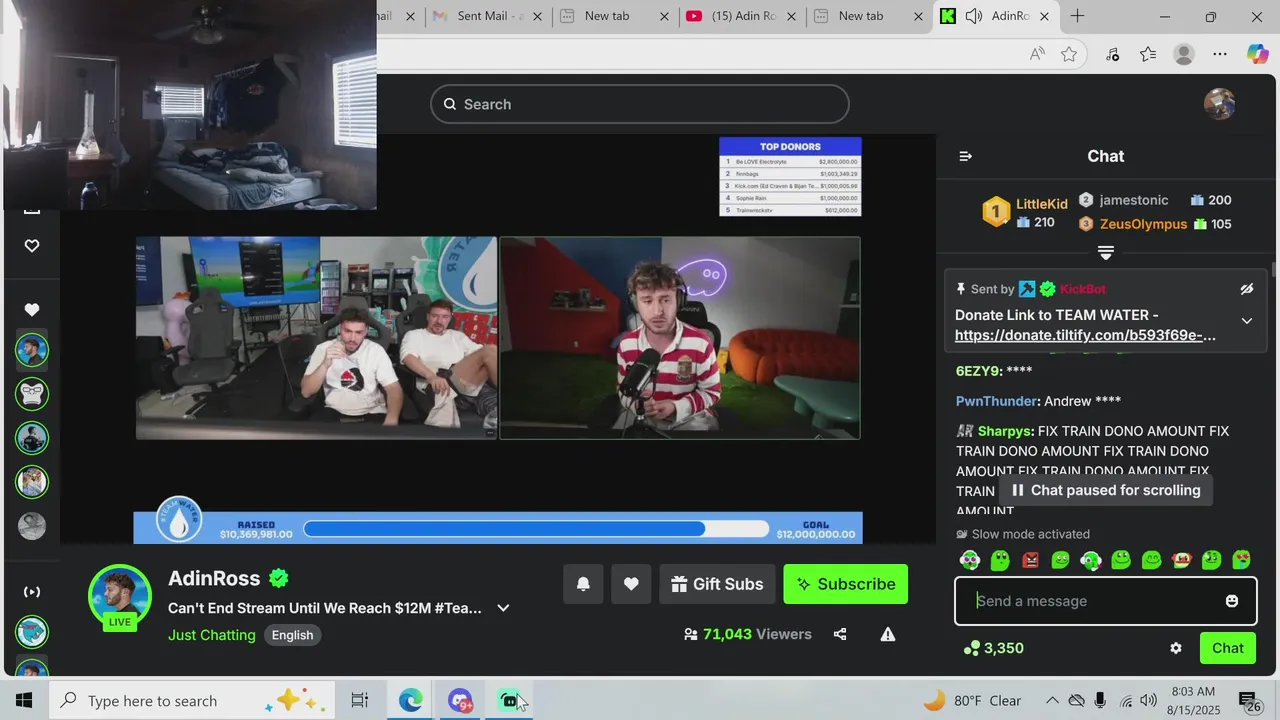
Task: Open the volume control in system tray
Action: [x=1149, y=700]
